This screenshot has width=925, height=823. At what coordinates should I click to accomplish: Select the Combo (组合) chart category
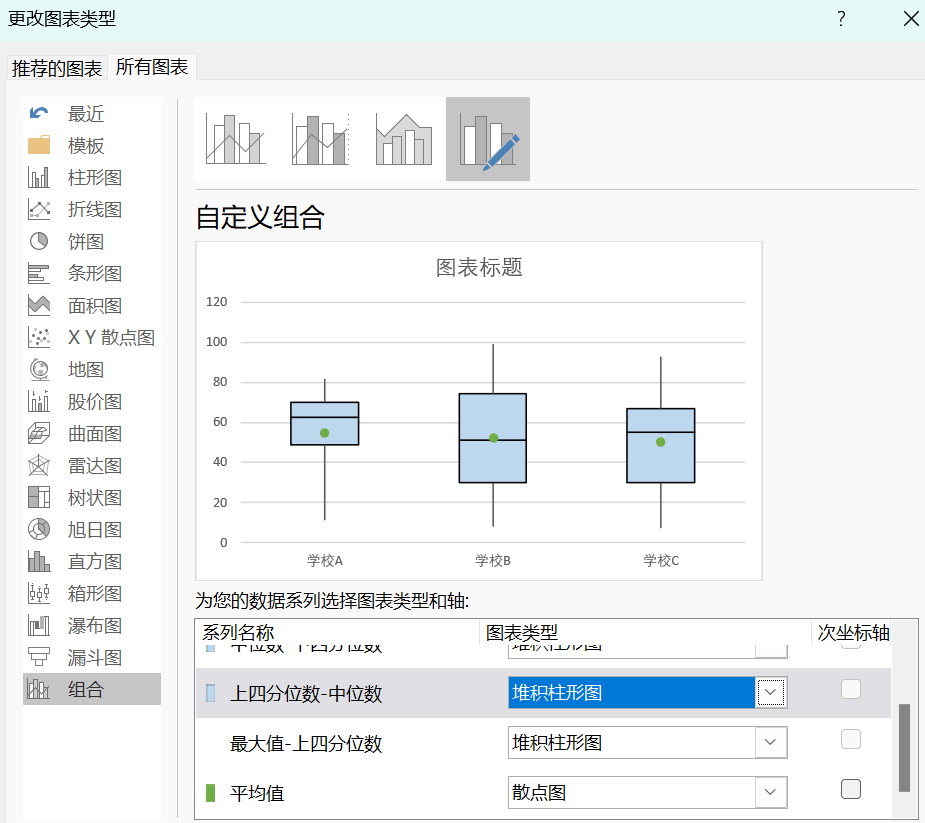(x=92, y=689)
